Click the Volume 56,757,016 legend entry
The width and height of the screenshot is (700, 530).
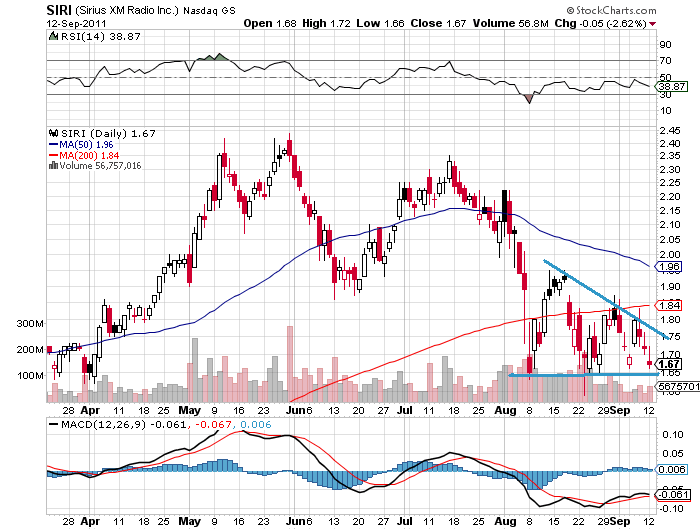coord(100,166)
